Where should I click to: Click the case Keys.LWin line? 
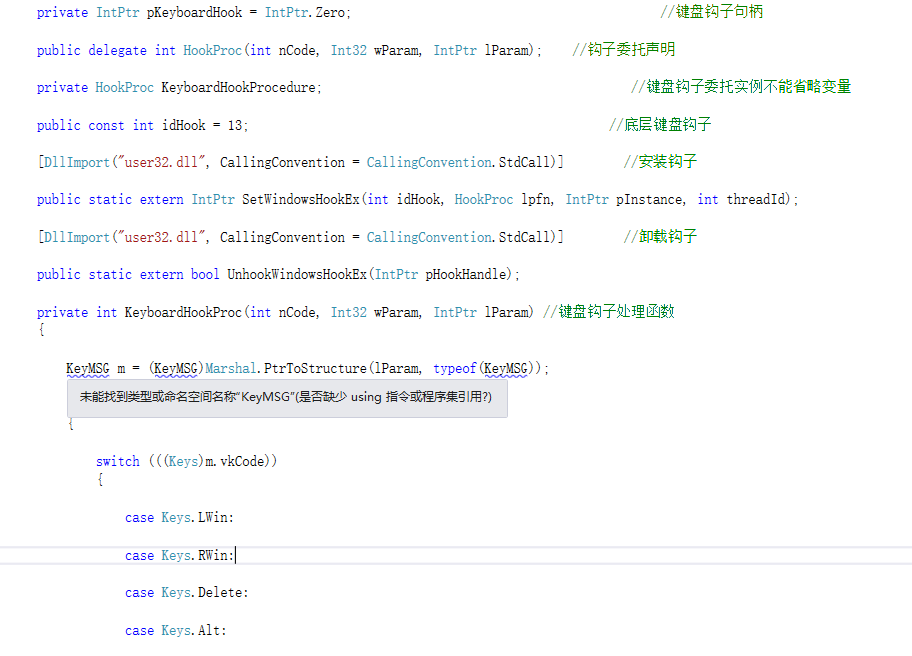[x=179, y=518]
